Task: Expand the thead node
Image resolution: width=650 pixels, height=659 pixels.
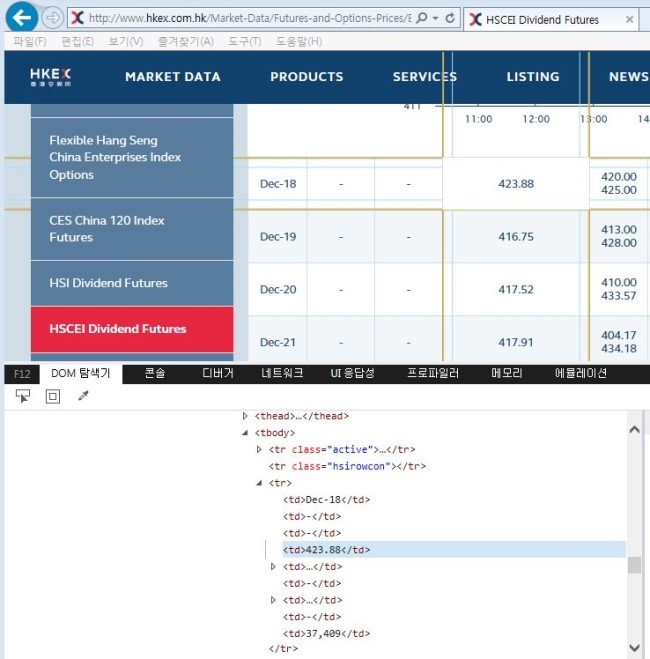Action: pos(245,416)
